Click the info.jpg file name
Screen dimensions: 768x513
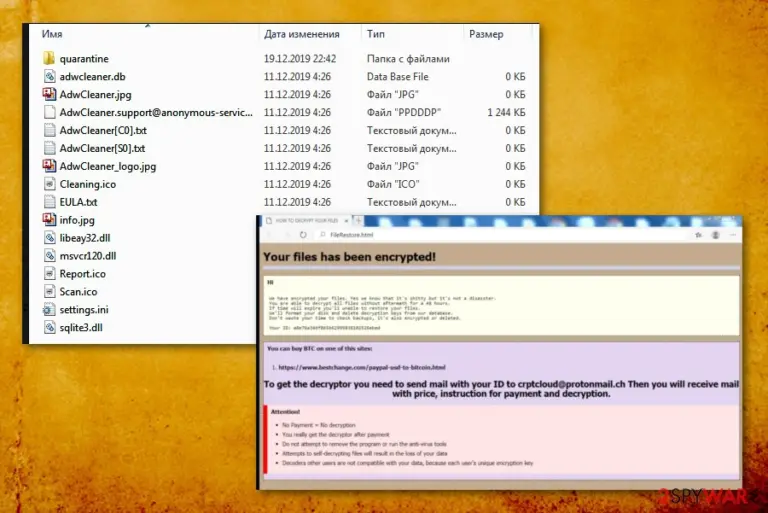(77, 220)
